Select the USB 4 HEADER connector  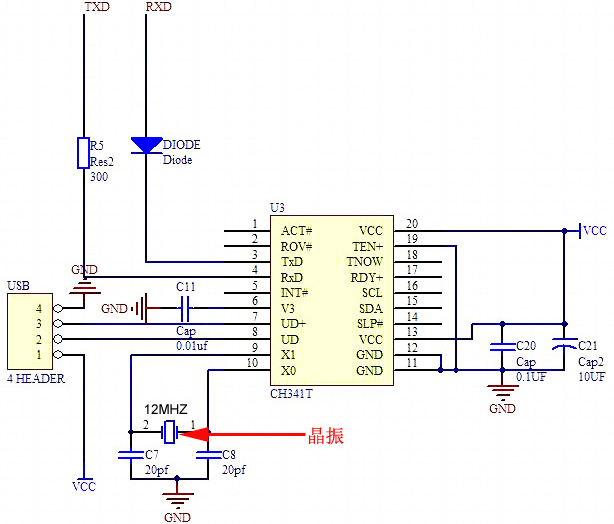tap(26, 332)
